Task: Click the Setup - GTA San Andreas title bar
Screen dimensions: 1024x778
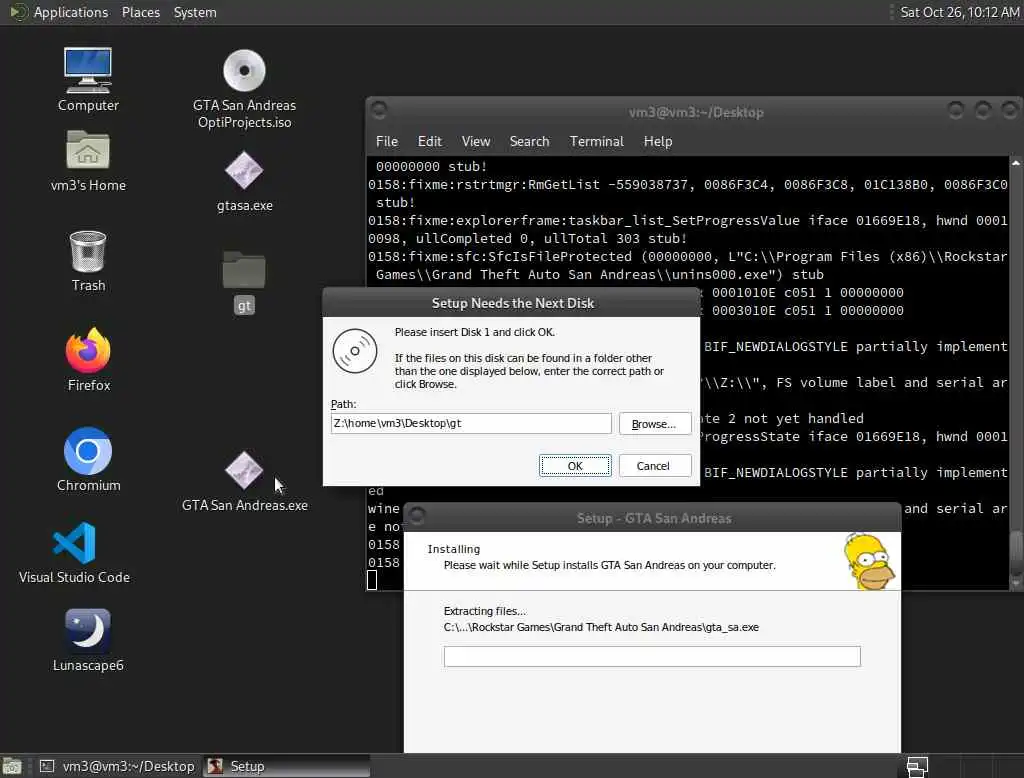Action: click(x=654, y=518)
